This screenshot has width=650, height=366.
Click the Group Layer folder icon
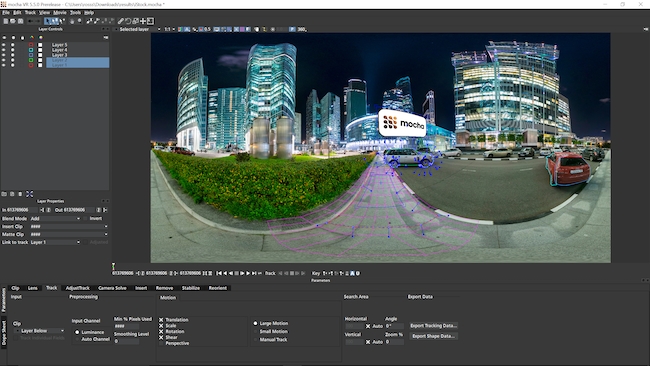4,194
